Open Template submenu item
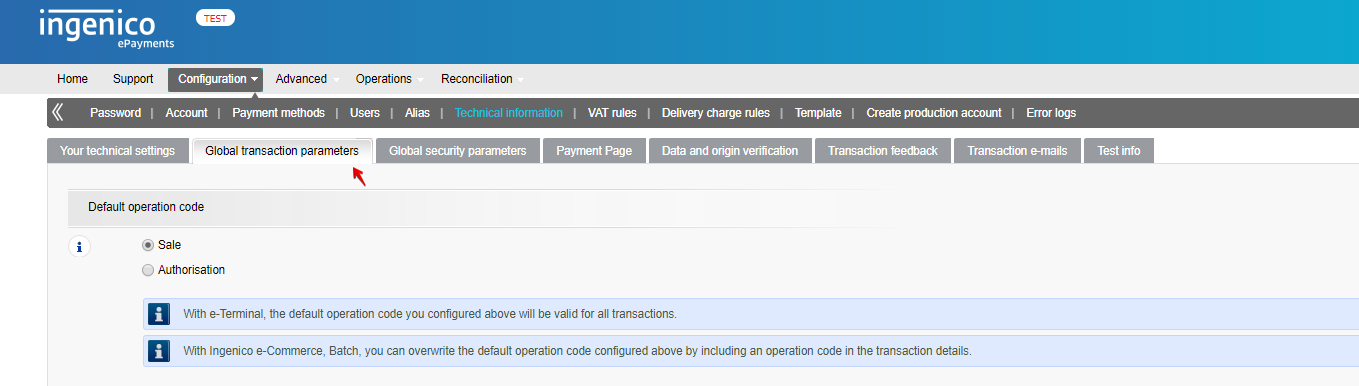 tap(818, 113)
